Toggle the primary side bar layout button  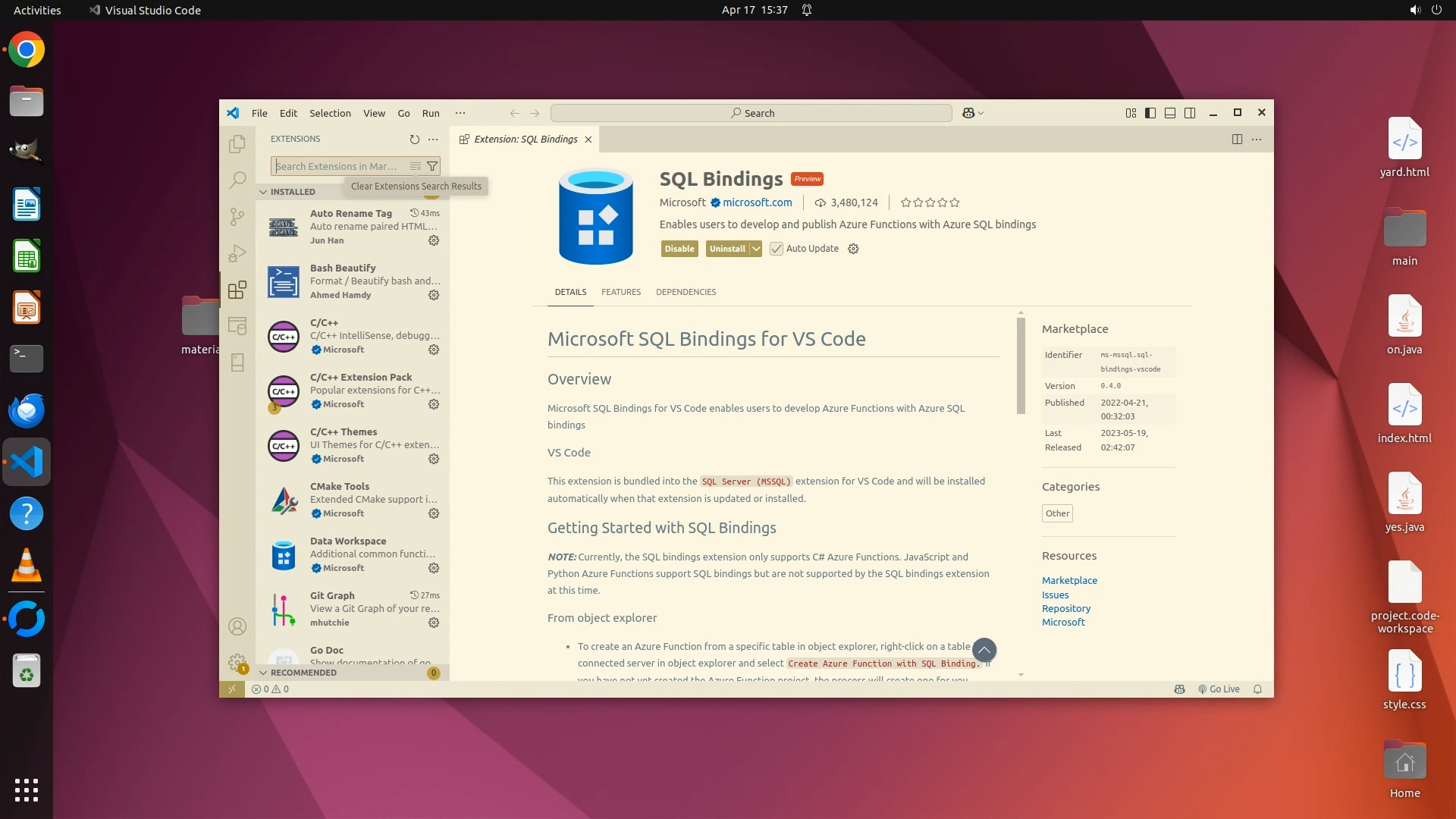(x=1150, y=113)
